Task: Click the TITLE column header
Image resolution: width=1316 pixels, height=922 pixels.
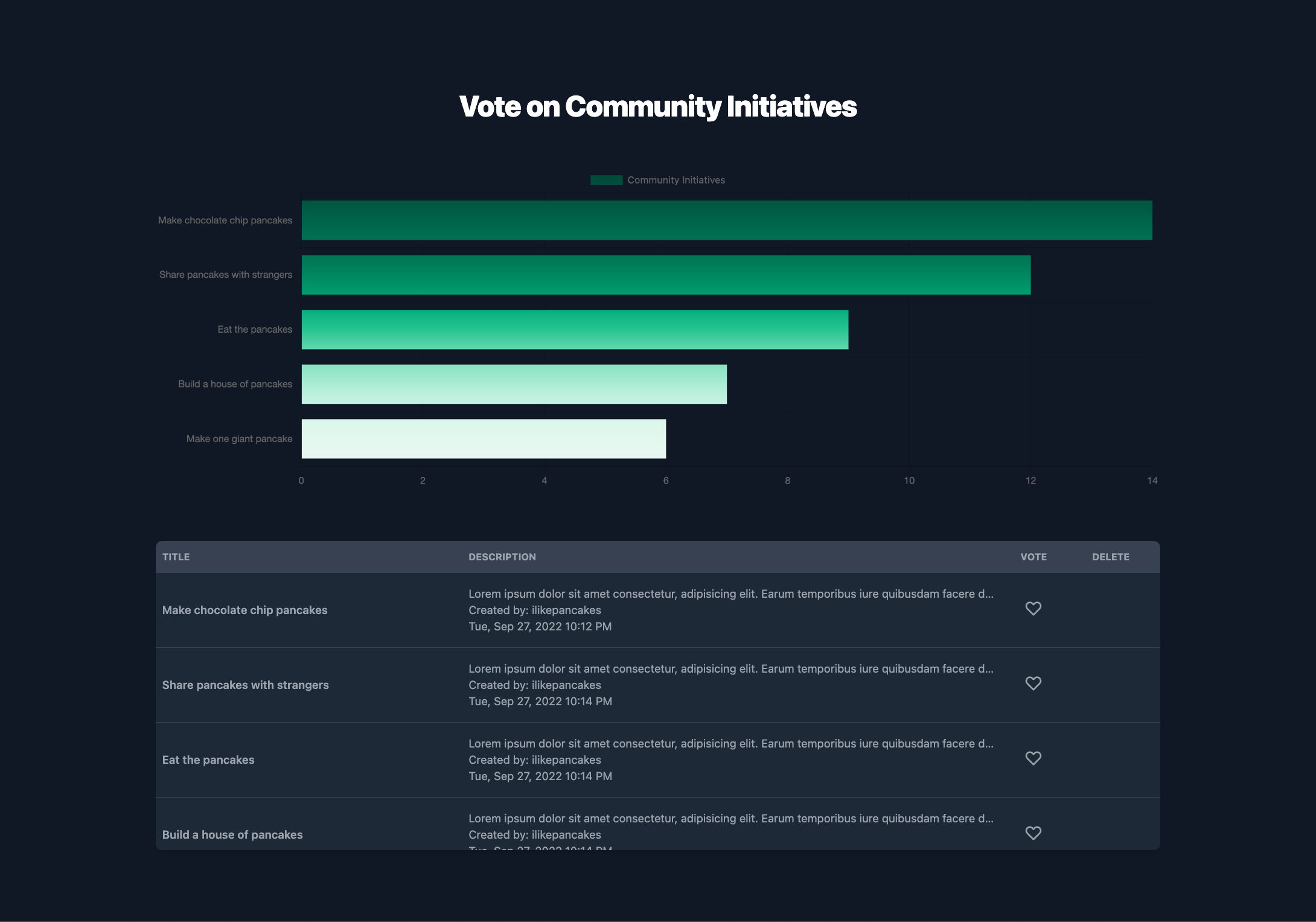Action: [x=176, y=557]
